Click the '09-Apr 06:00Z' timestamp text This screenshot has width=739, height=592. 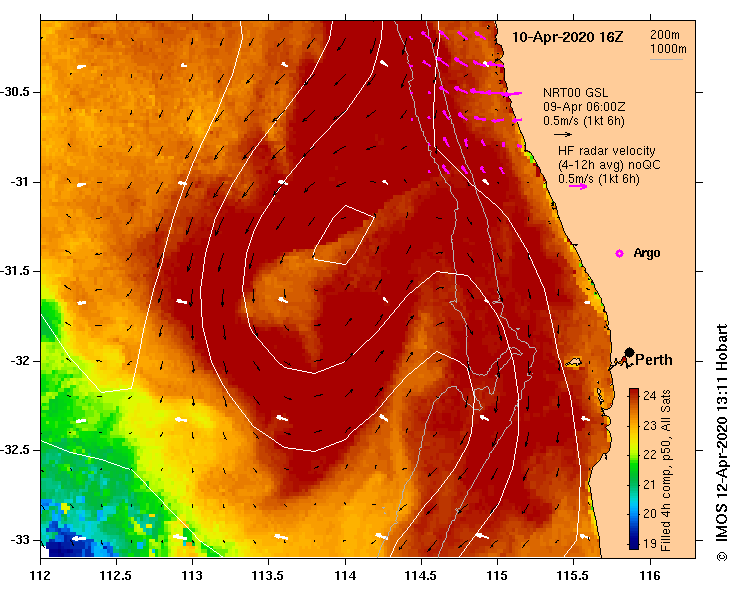point(584,107)
